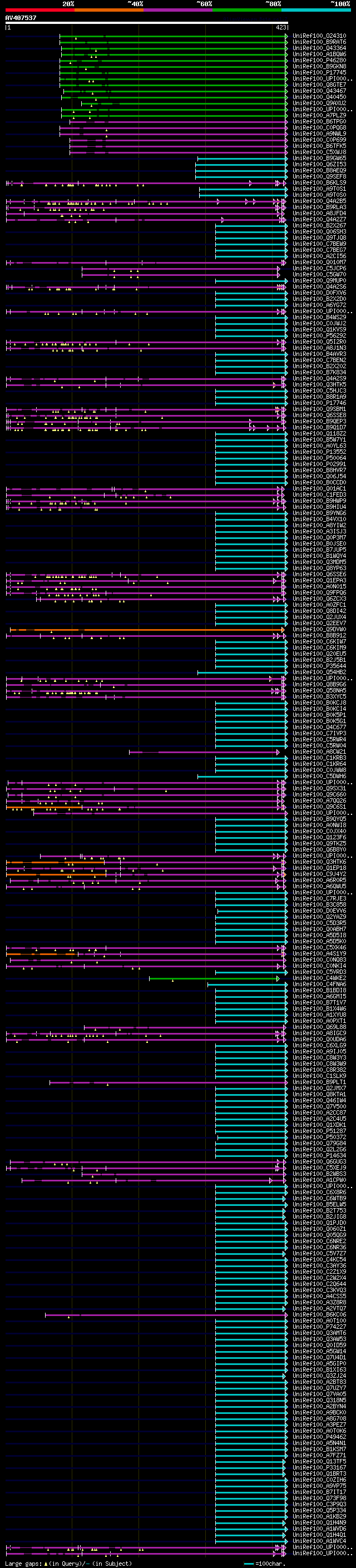Select hit label UniRef100_C5XWJ8

319,152
